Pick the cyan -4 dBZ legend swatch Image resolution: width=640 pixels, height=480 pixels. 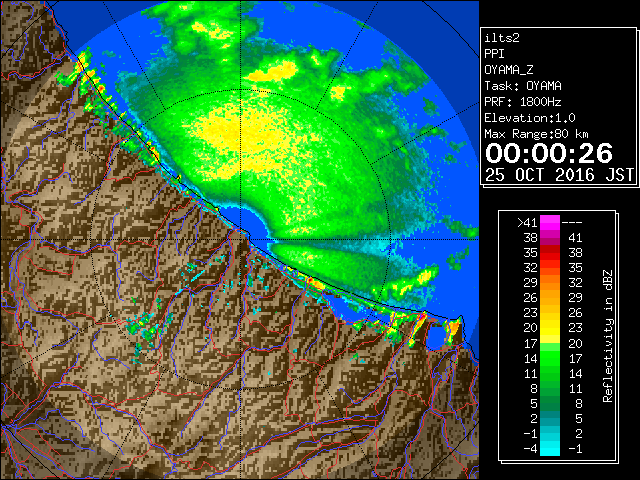[x=550, y=449]
